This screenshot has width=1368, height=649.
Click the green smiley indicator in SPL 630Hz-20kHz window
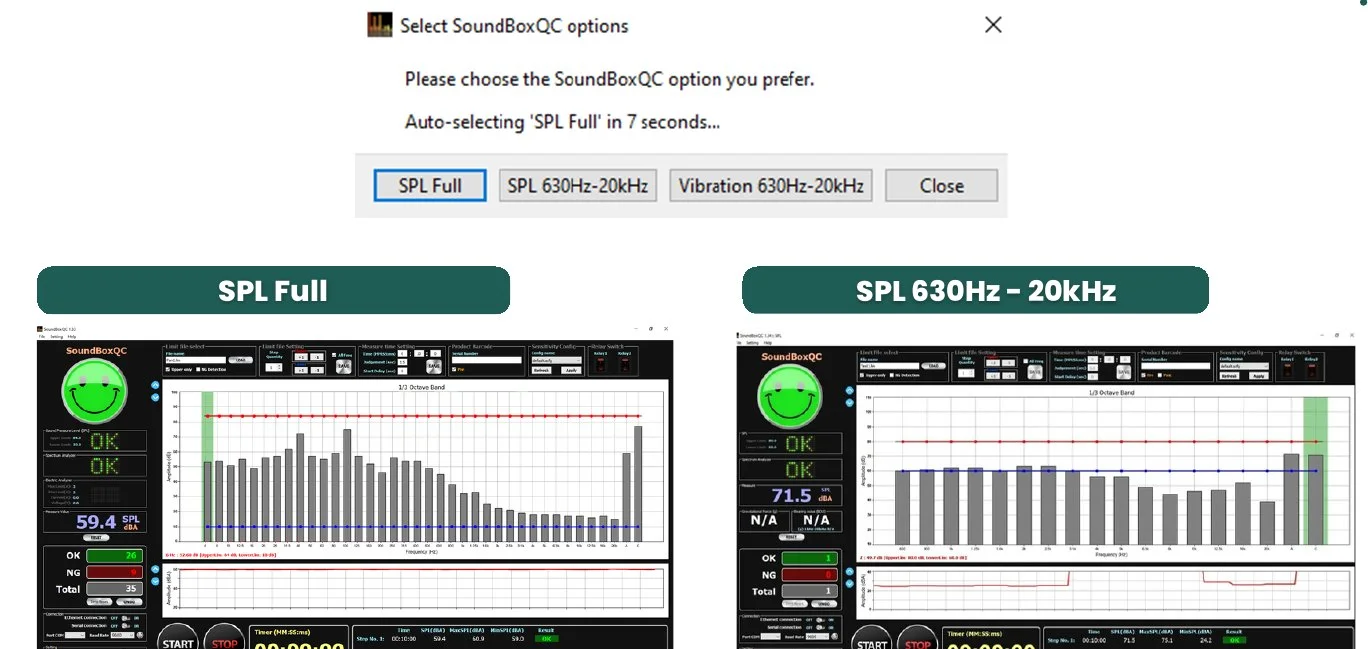click(x=791, y=398)
